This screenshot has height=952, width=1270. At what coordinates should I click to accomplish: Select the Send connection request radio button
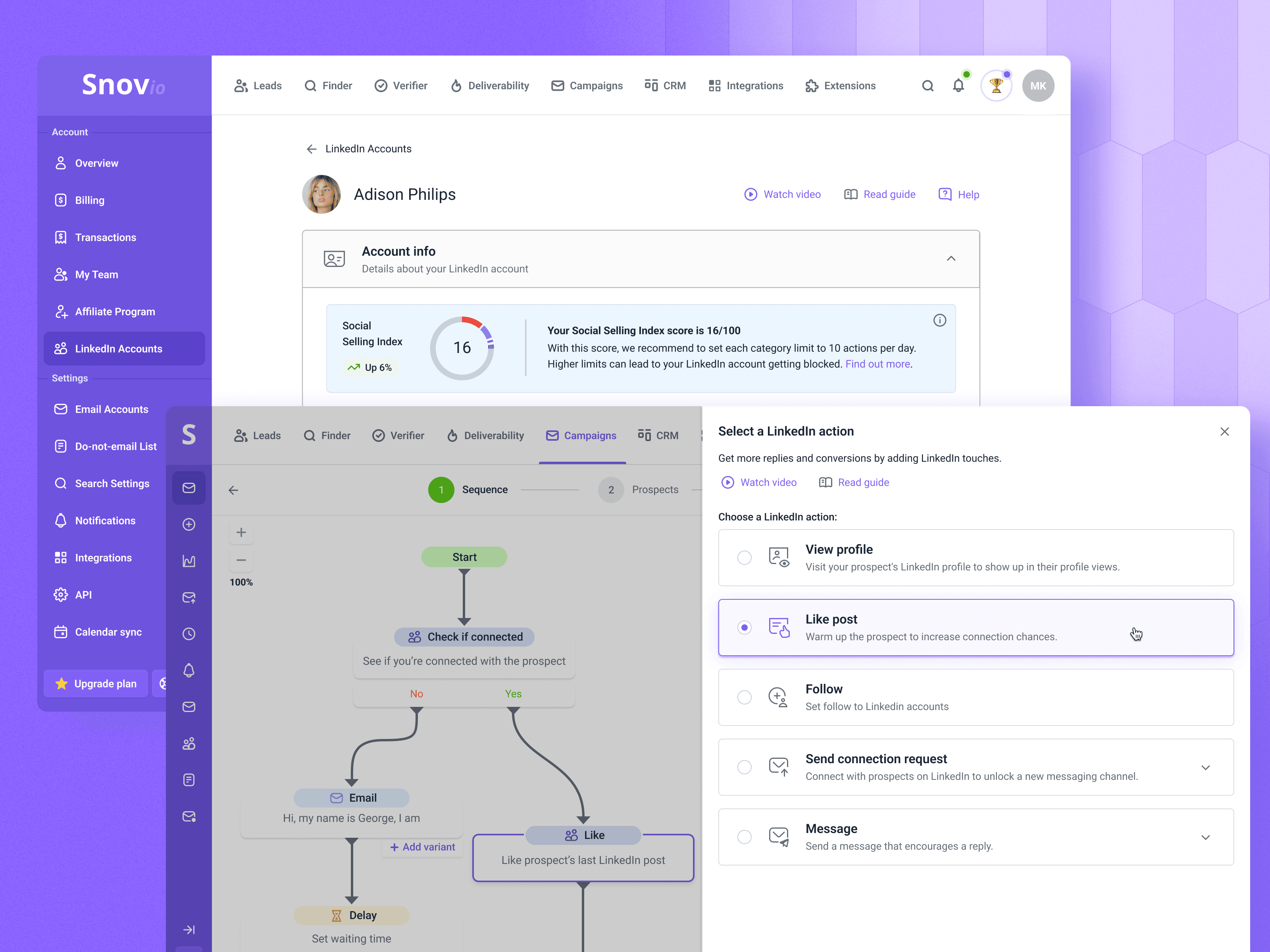pyautogui.click(x=745, y=767)
